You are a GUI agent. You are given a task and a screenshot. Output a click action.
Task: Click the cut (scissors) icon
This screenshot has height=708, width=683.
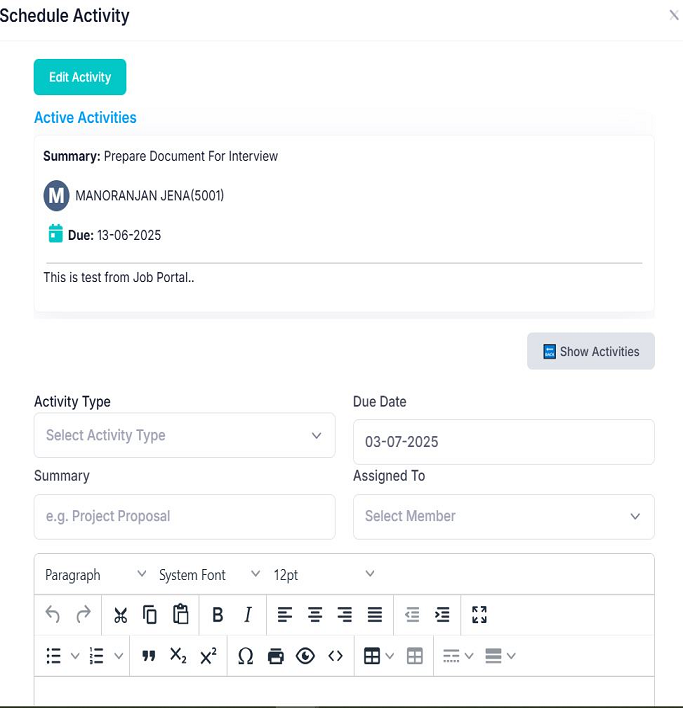120,615
